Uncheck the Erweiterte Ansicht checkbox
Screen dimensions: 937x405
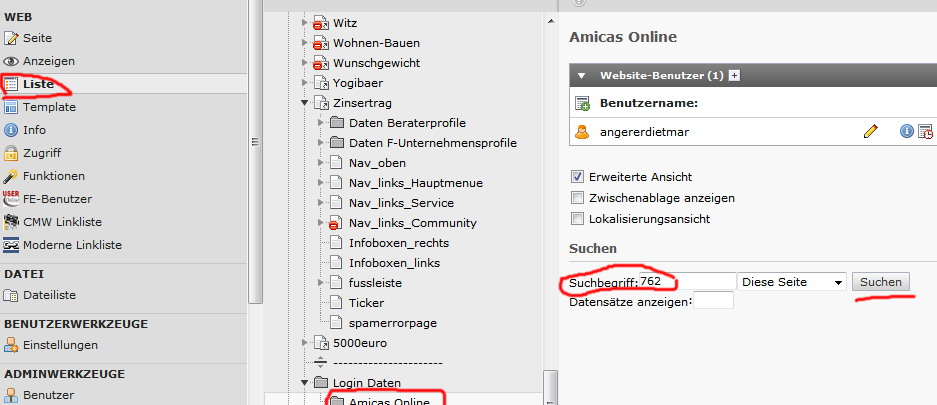click(577, 177)
